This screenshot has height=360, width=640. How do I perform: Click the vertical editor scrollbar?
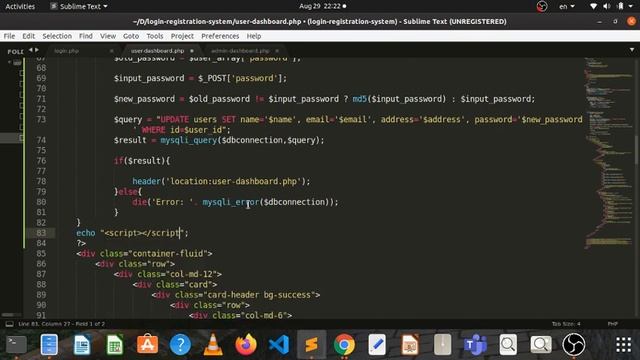(x=636, y=149)
